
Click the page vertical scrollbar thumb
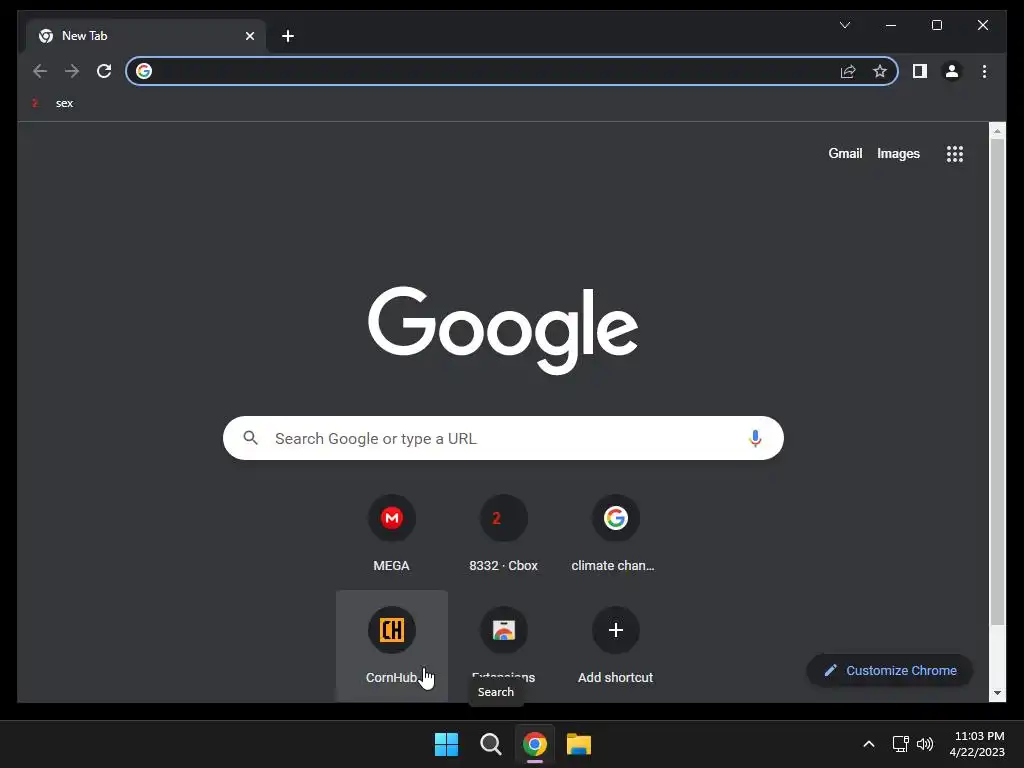point(997,382)
